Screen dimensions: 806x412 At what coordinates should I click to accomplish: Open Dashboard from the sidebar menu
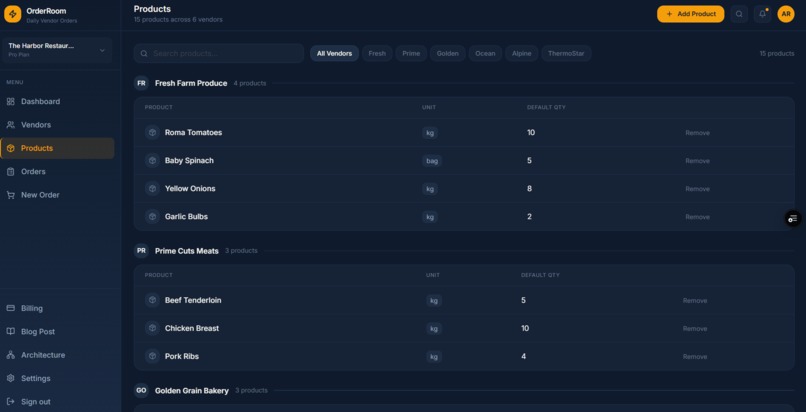point(57,102)
